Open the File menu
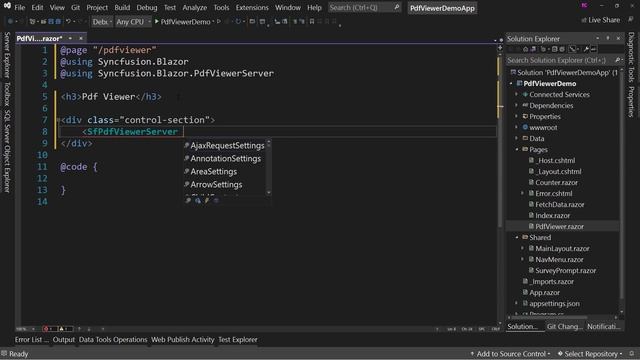640x360 pixels. point(20,7)
